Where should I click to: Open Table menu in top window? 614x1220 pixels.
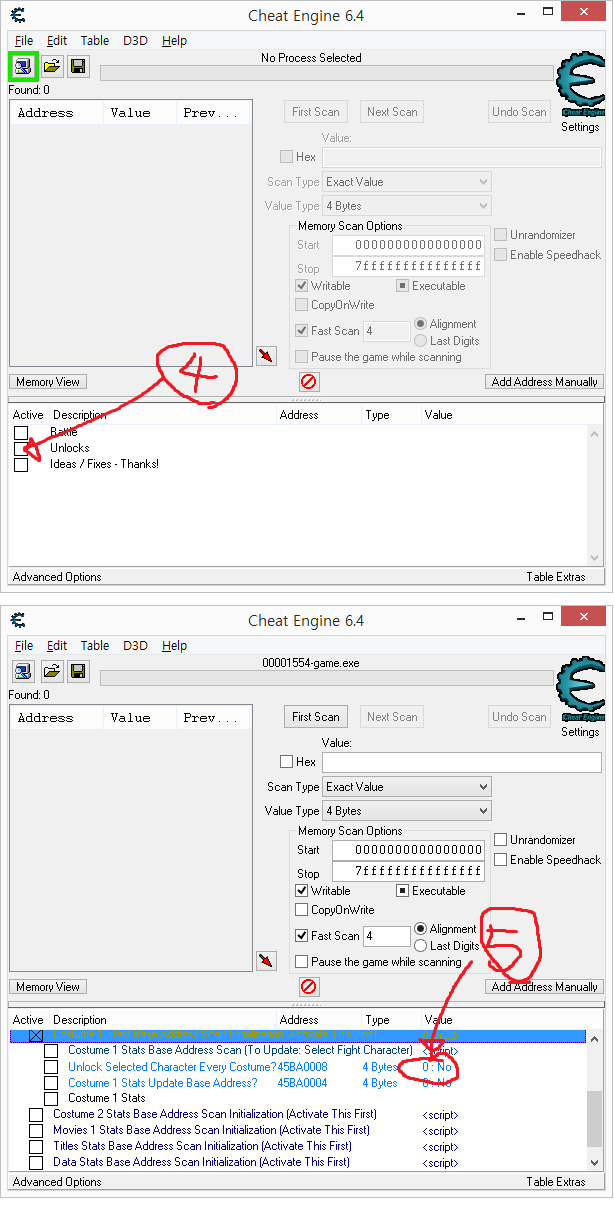coord(95,41)
